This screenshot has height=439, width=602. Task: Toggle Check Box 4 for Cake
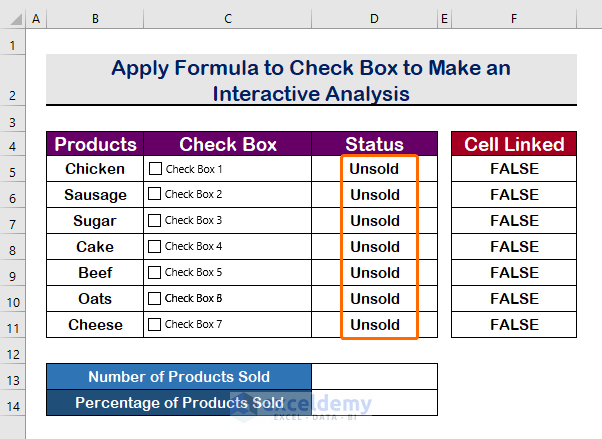[155, 247]
